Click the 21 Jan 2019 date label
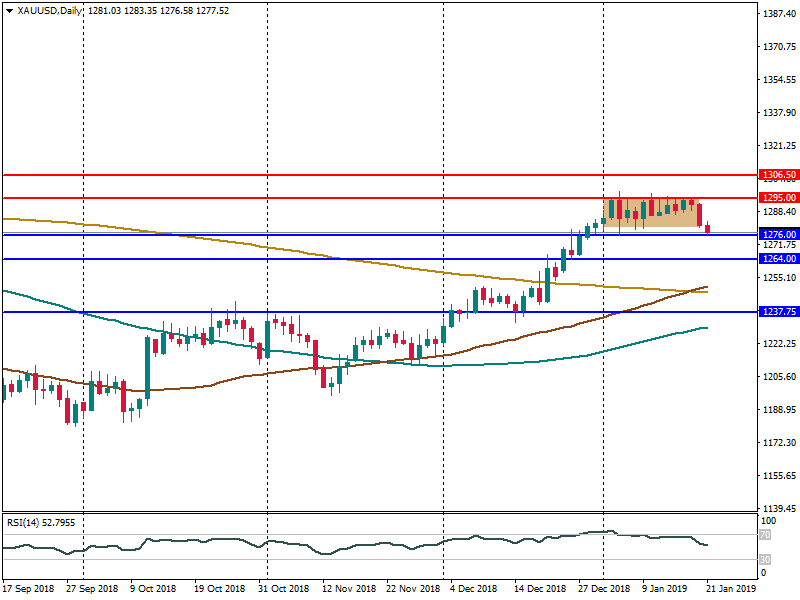 pyautogui.click(x=732, y=590)
